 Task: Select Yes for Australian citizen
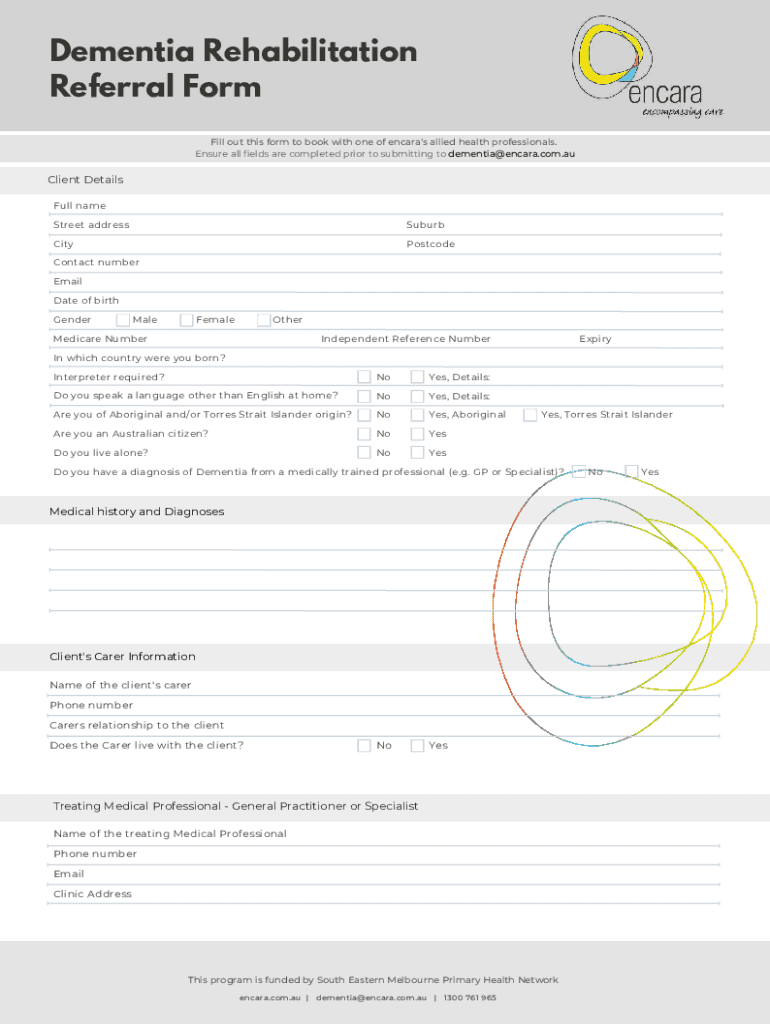417,434
